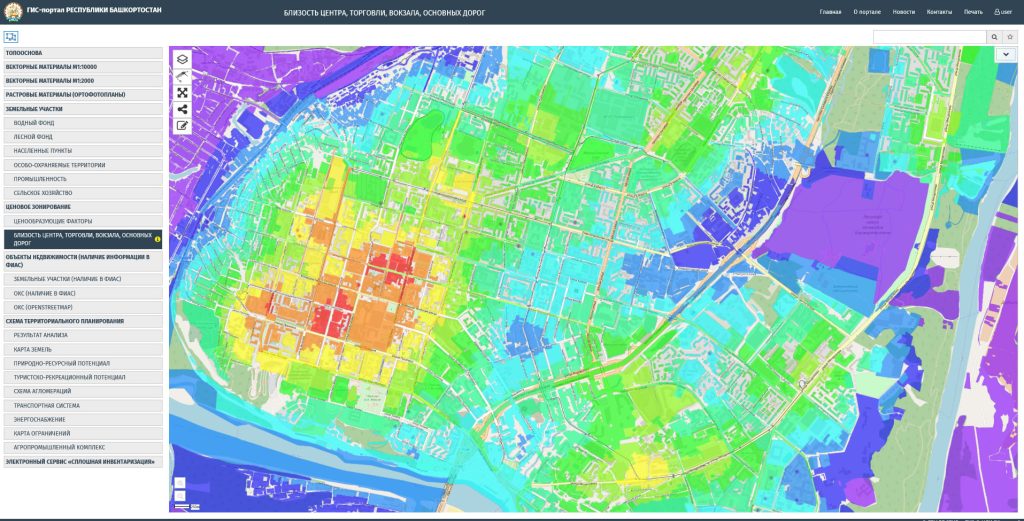The height and width of the screenshot is (521, 1024).
Task: Activate the measurement tool on the map
Action: pos(183,76)
